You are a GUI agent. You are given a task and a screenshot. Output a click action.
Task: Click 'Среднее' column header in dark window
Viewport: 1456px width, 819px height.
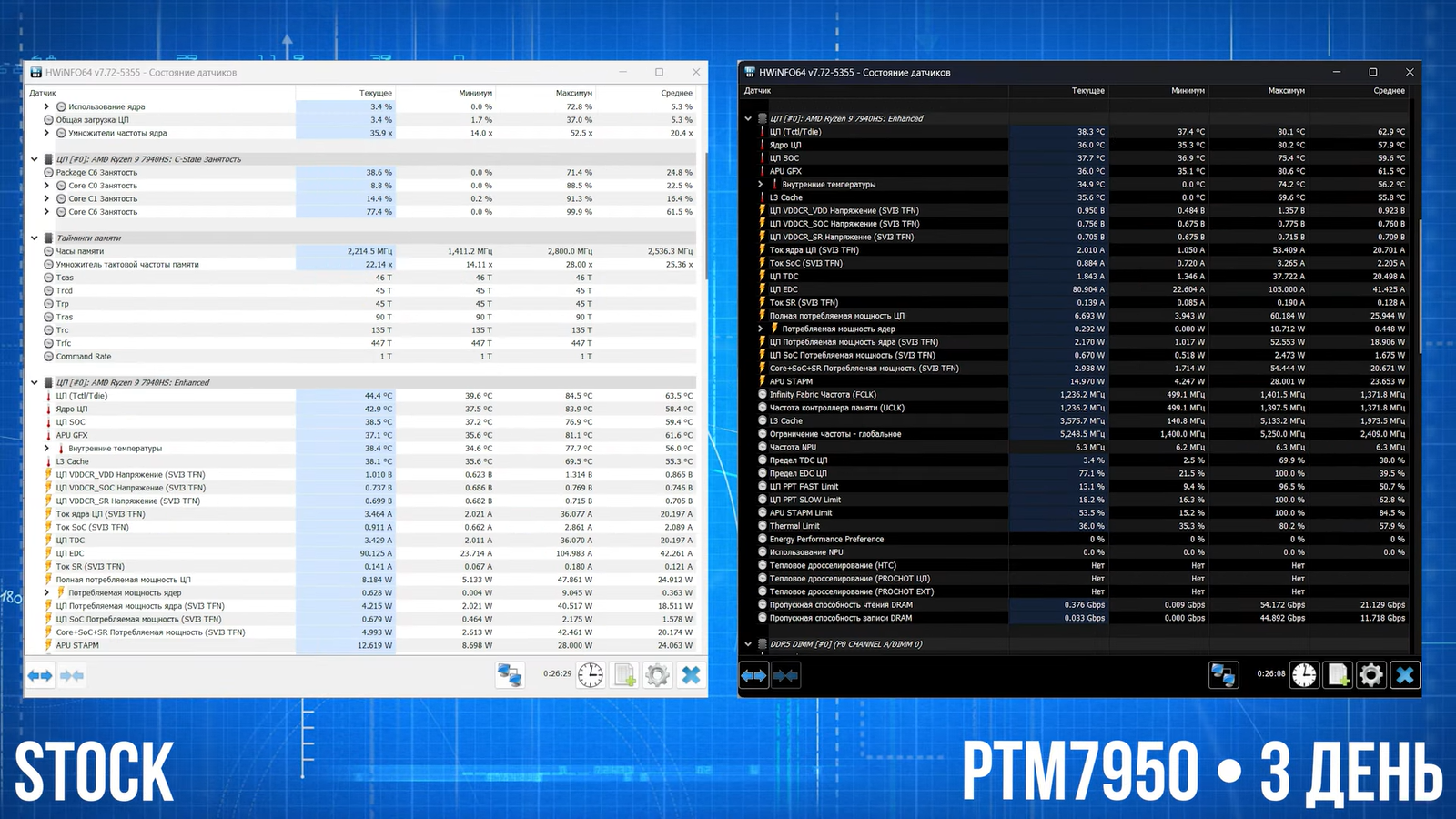[x=1389, y=91]
